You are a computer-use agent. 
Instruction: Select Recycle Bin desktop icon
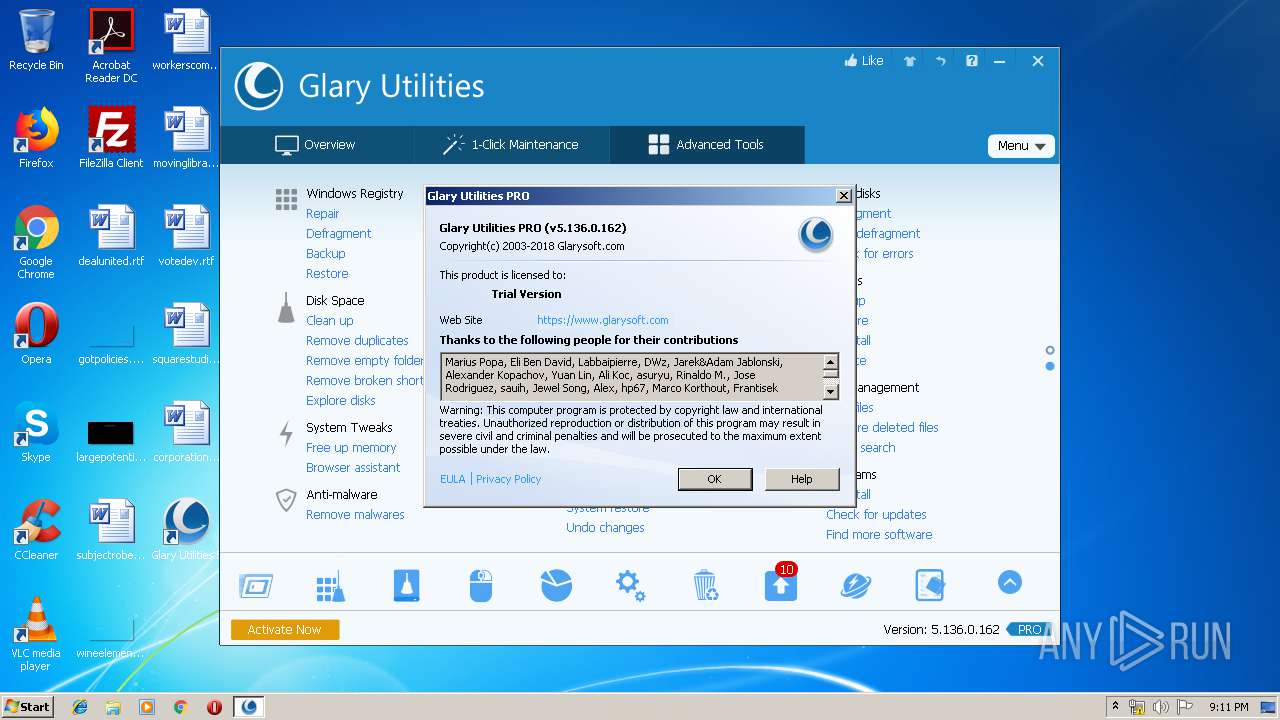(36, 40)
